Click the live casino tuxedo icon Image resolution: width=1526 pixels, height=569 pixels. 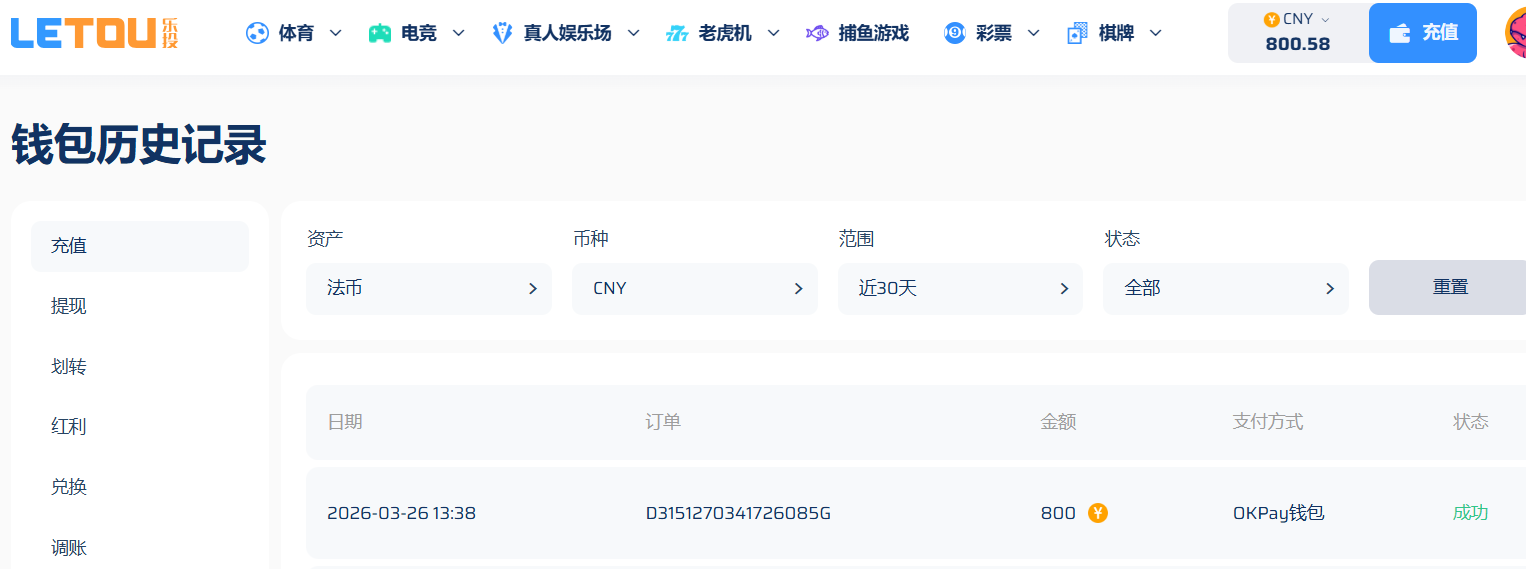click(x=502, y=33)
